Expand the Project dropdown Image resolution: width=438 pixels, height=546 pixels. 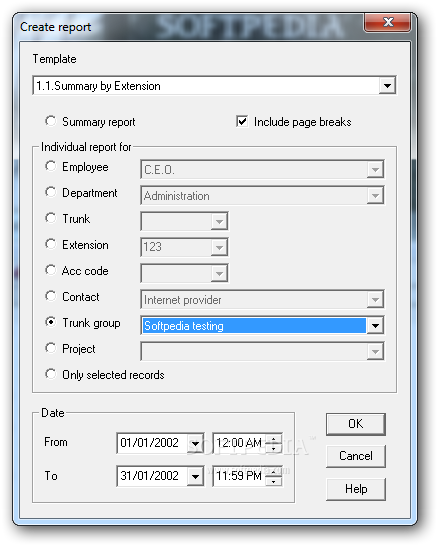(x=375, y=352)
